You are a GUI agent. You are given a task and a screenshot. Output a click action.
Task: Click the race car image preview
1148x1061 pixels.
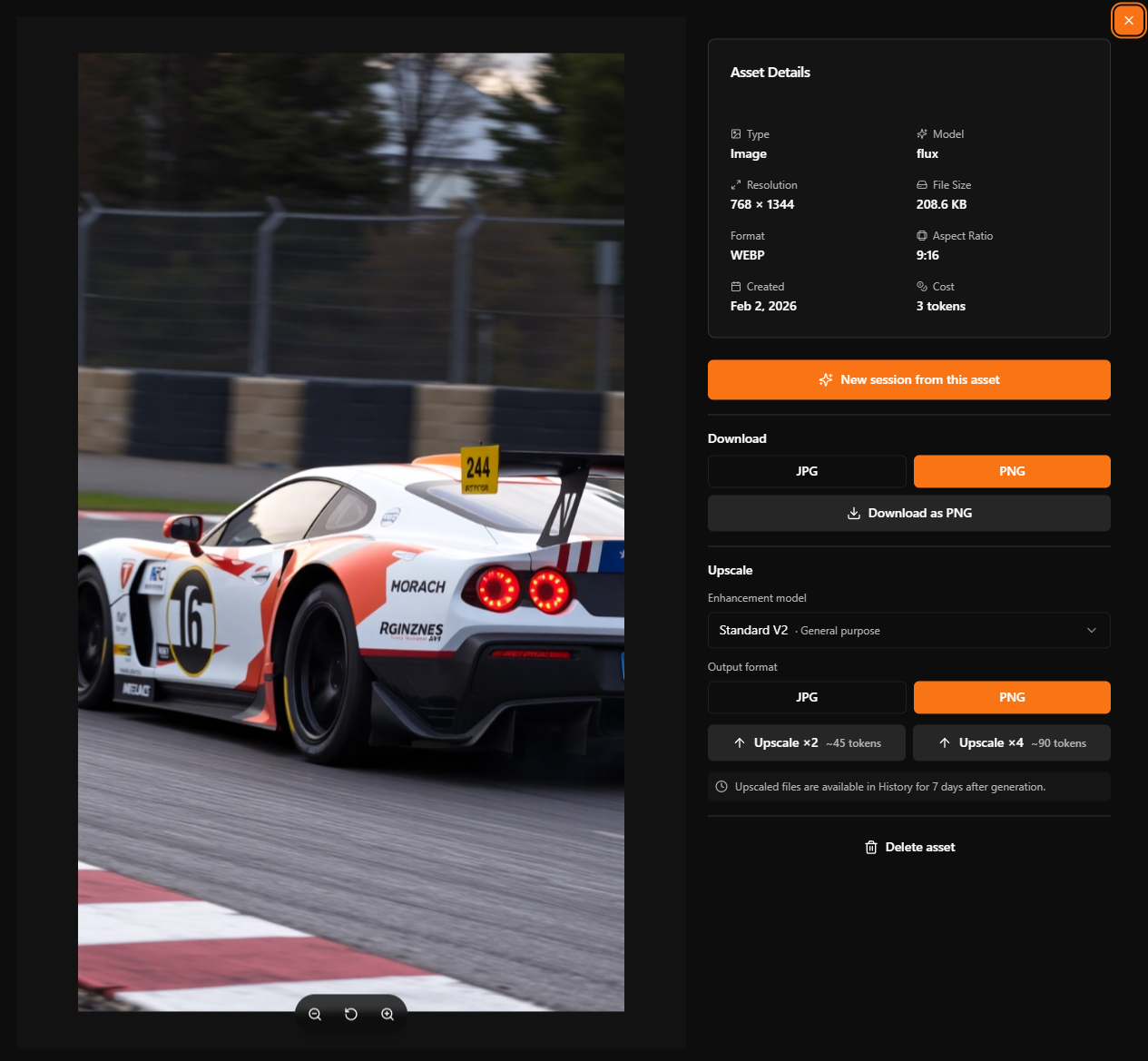tap(351, 532)
